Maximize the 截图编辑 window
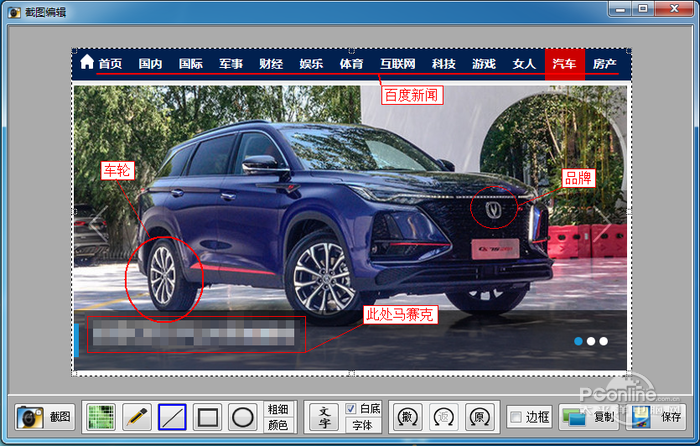The height and width of the screenshot is (446, 700). [x=643, y=9]
